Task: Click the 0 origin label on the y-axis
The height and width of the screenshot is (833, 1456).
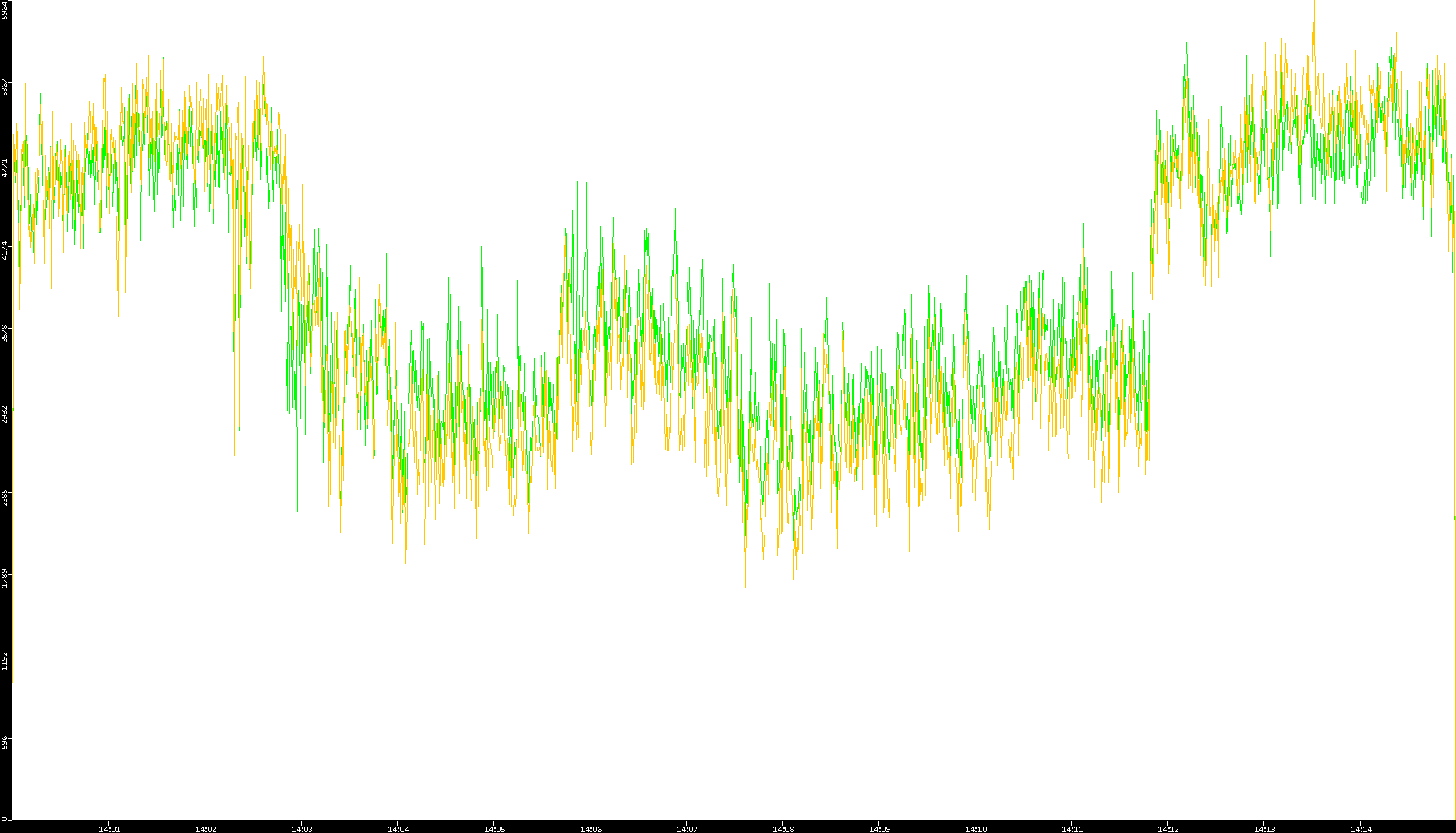Action: (6, 819)
